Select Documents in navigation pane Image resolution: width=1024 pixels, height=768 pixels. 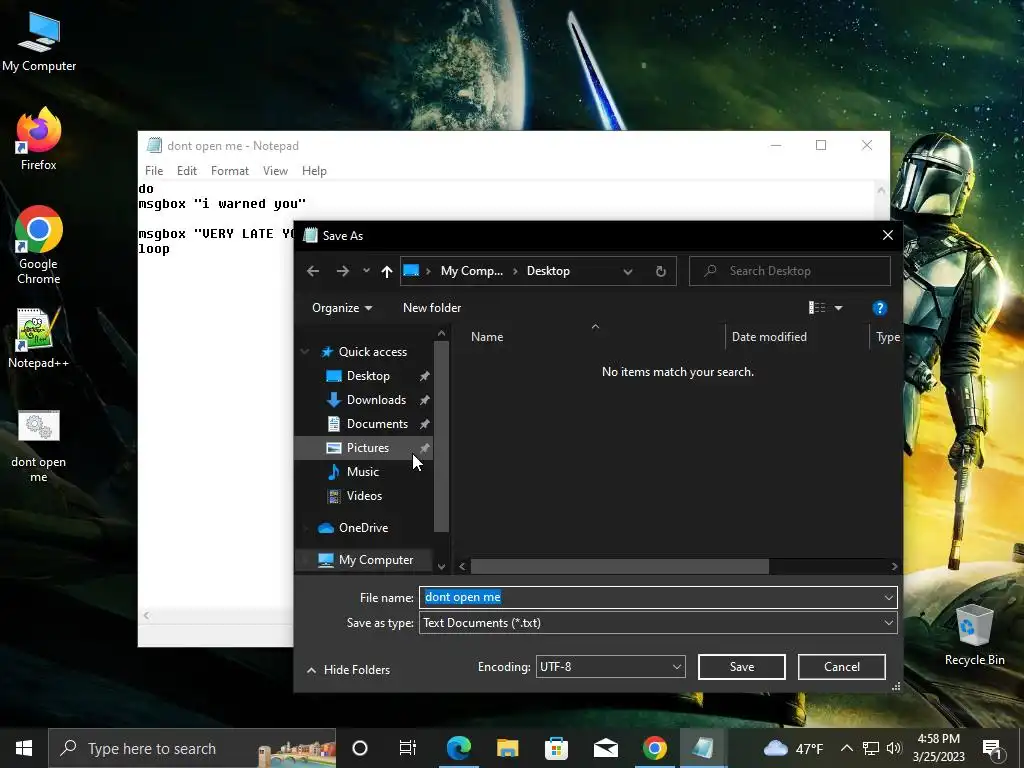(377, 424)
